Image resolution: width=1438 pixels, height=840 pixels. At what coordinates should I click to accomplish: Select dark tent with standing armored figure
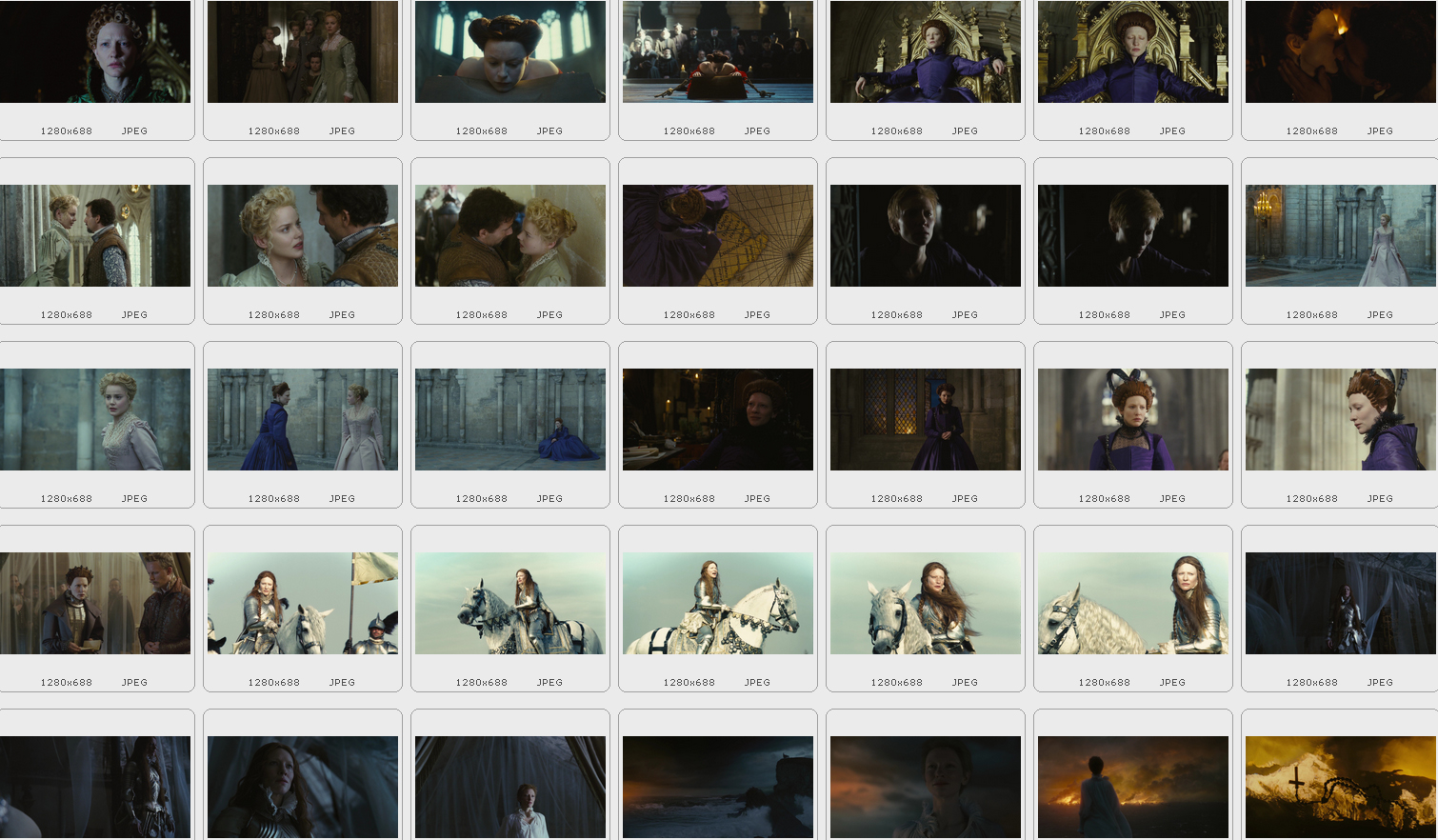(1341, 603)
